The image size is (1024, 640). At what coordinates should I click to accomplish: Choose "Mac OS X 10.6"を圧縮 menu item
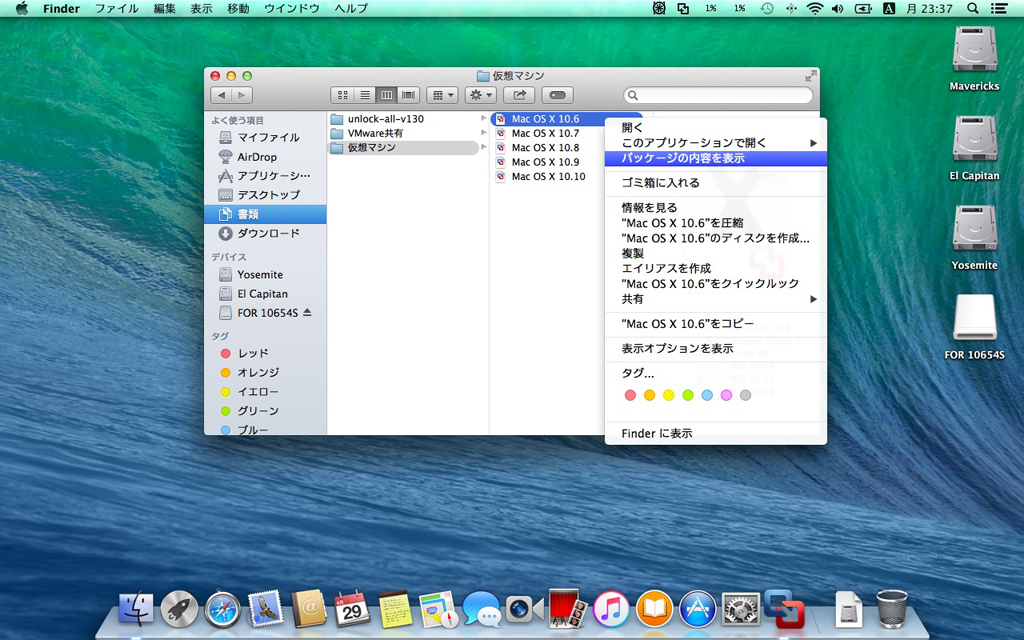(x=716, y=223)
